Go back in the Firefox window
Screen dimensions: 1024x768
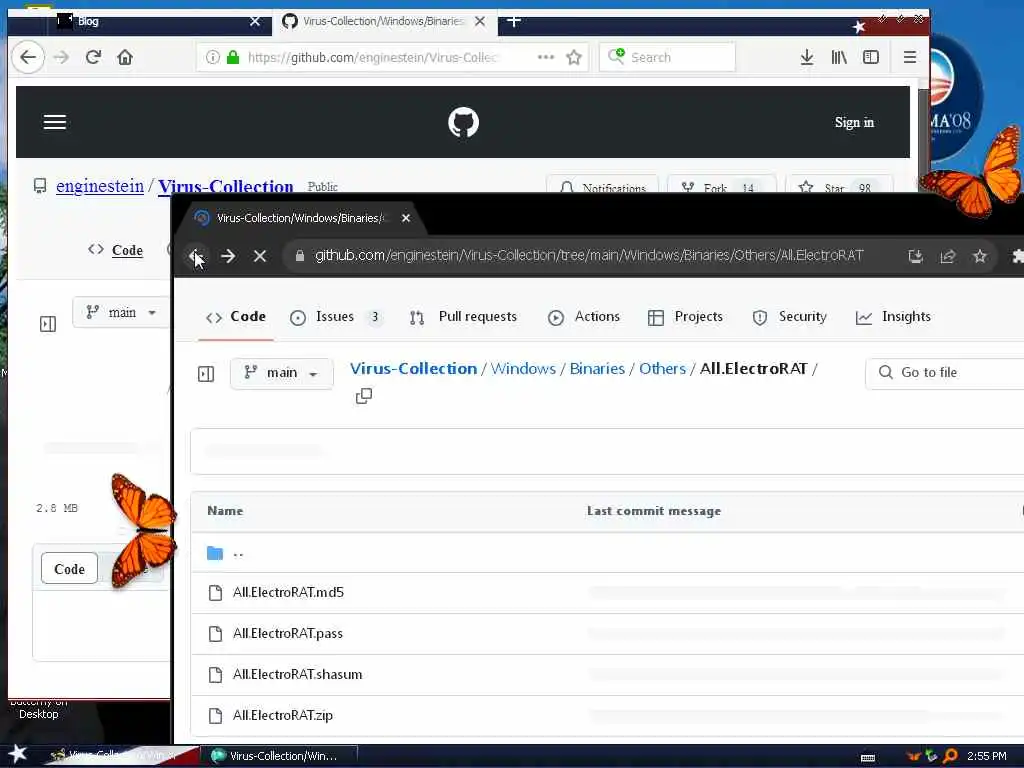tap(28, 57)
